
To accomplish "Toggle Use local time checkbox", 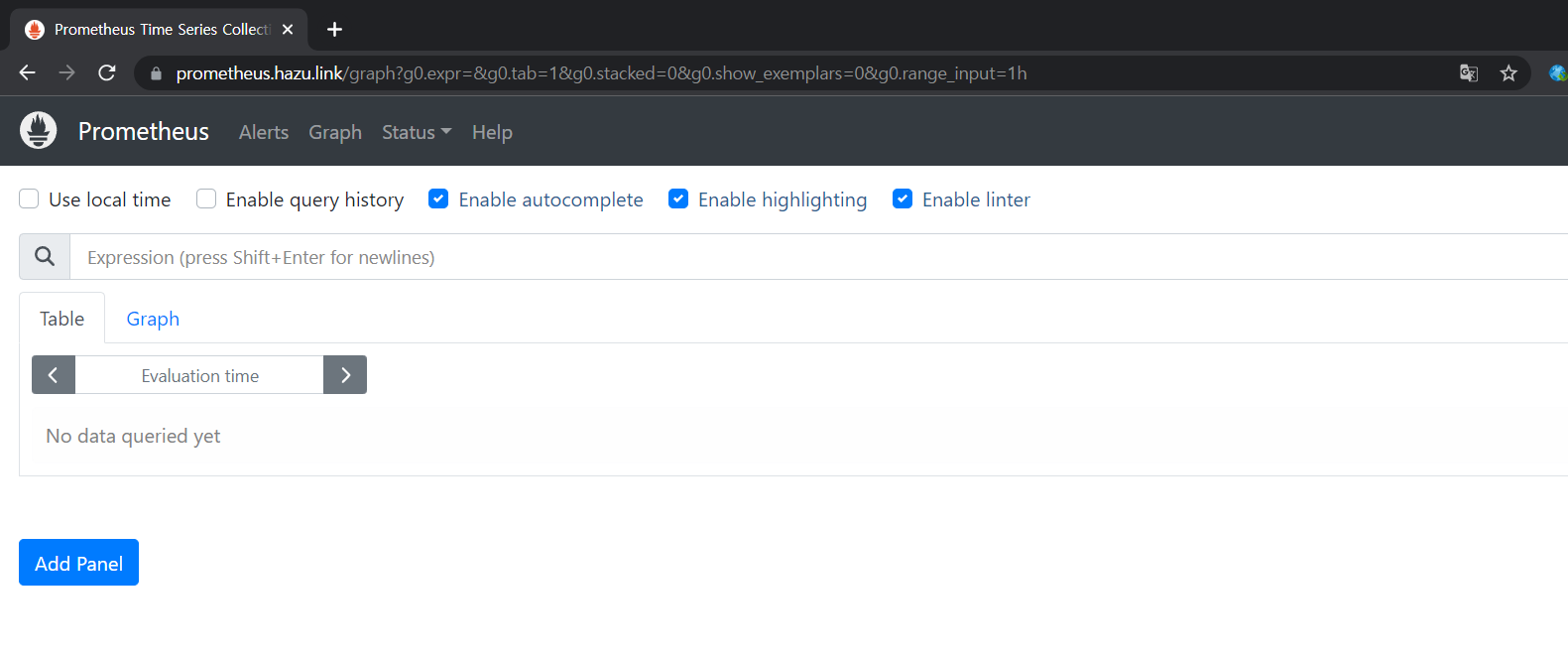I will 29,198.
